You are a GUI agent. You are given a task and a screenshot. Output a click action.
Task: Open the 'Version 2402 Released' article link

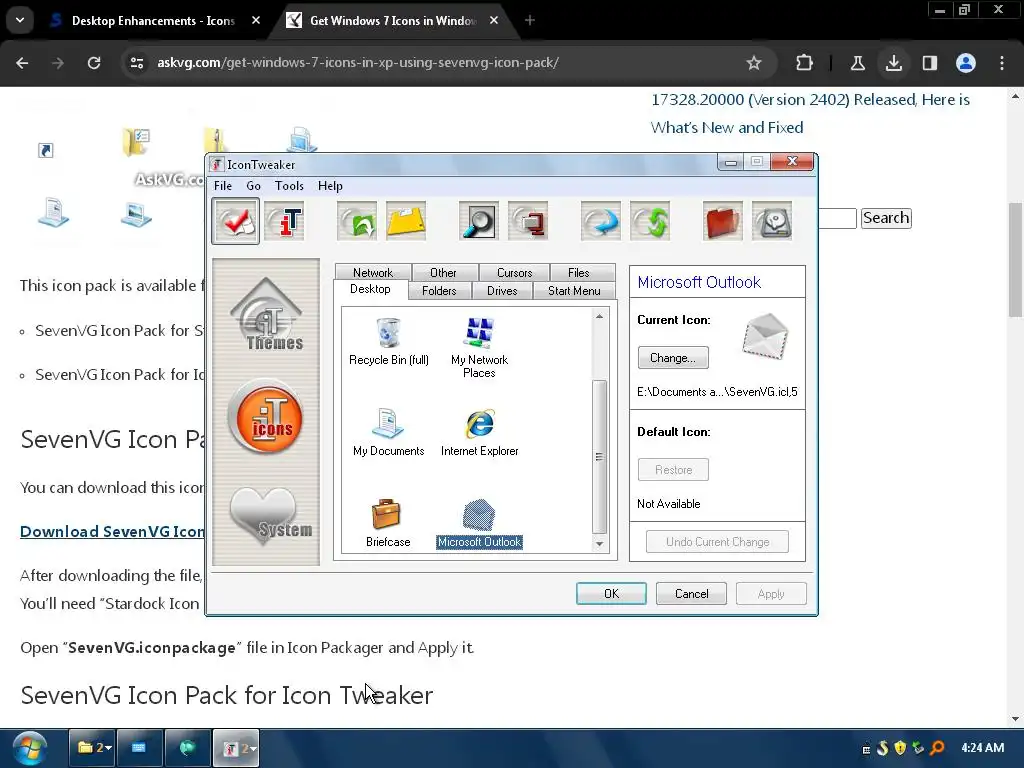(x=810, y=114)
